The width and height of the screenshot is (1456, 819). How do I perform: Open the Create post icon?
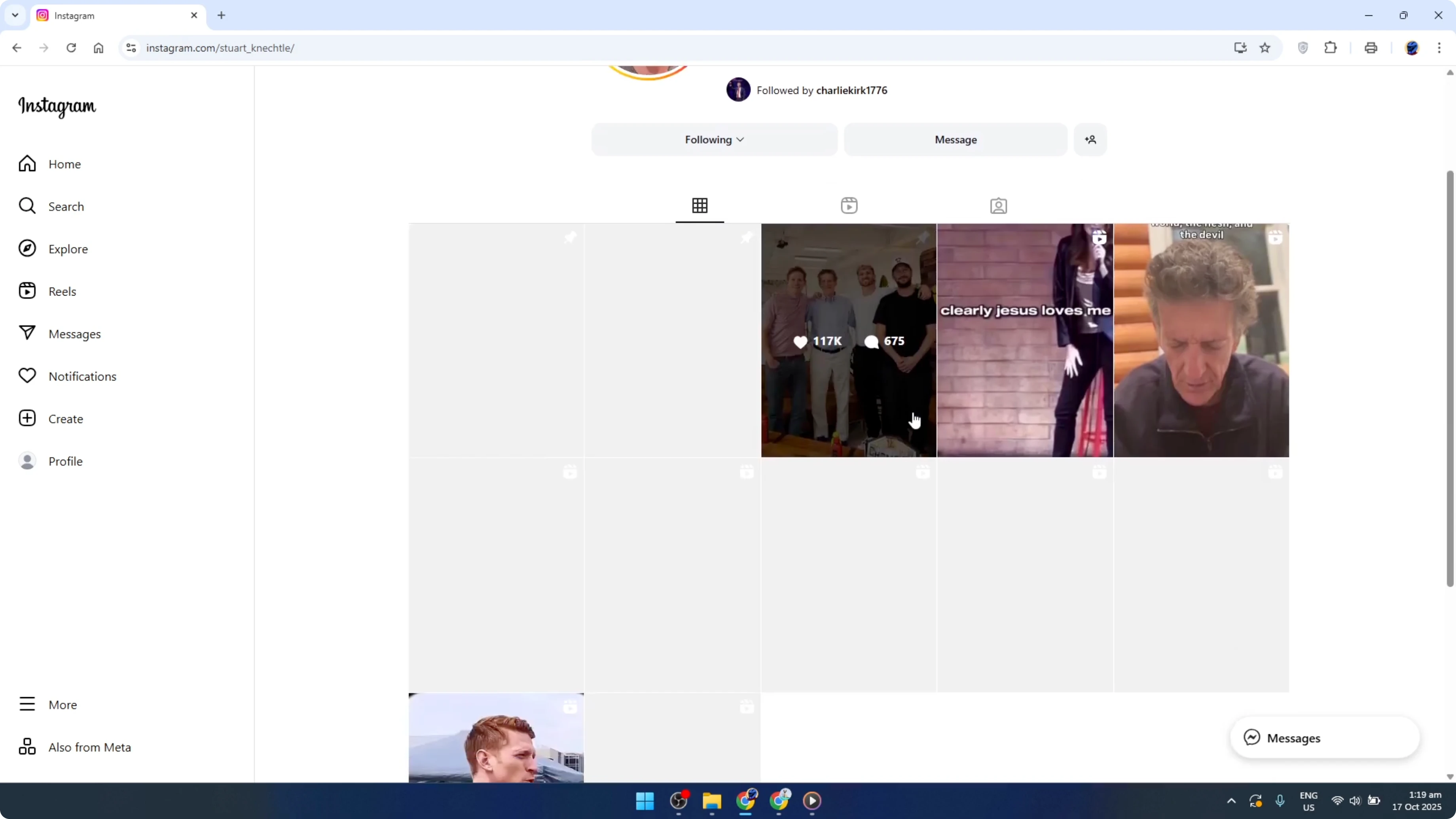[x=27, y=418]
